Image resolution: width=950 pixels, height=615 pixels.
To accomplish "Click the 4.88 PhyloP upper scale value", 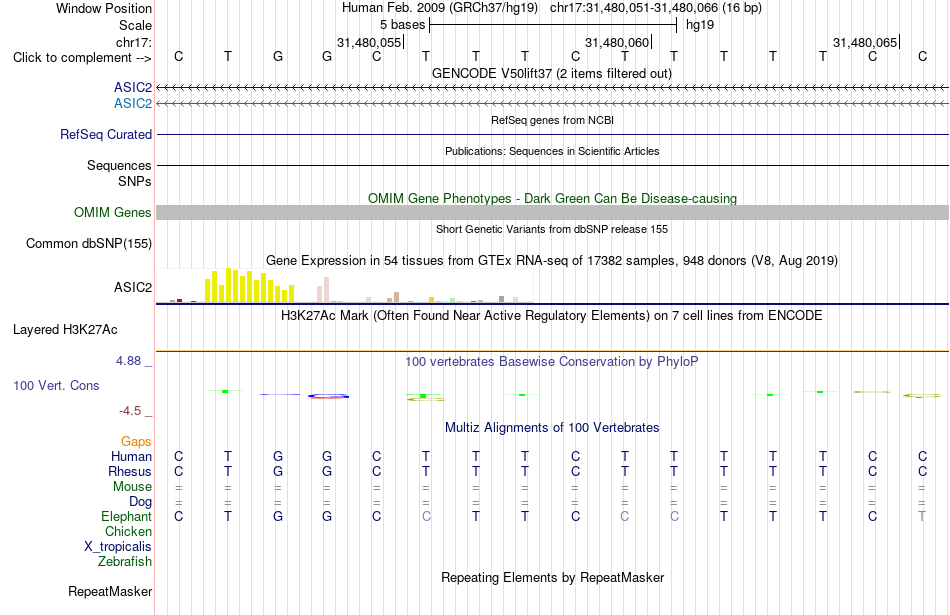I will [x=128, y=361].
